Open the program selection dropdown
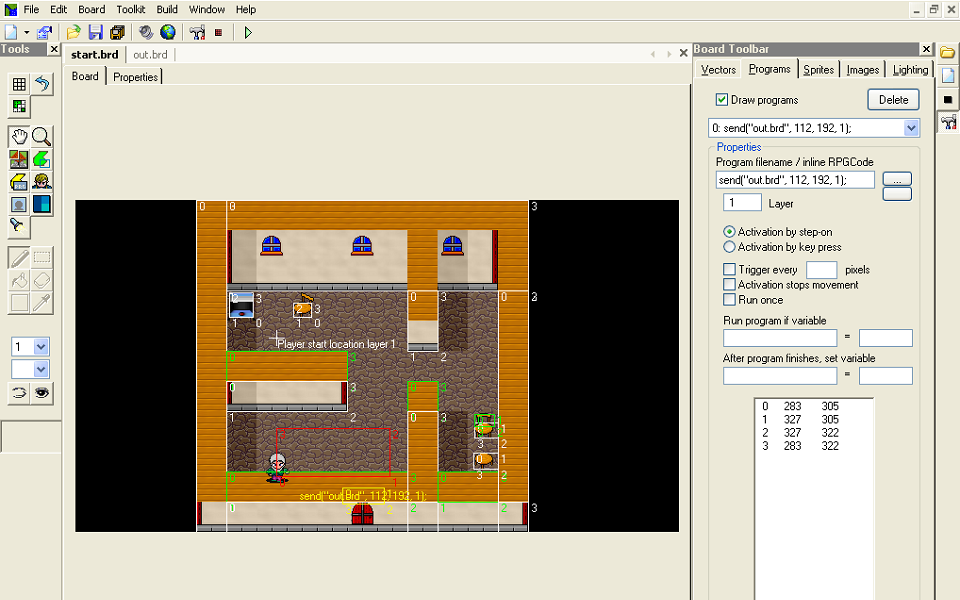This screenshot has width=960, height=600. (910, 128)
